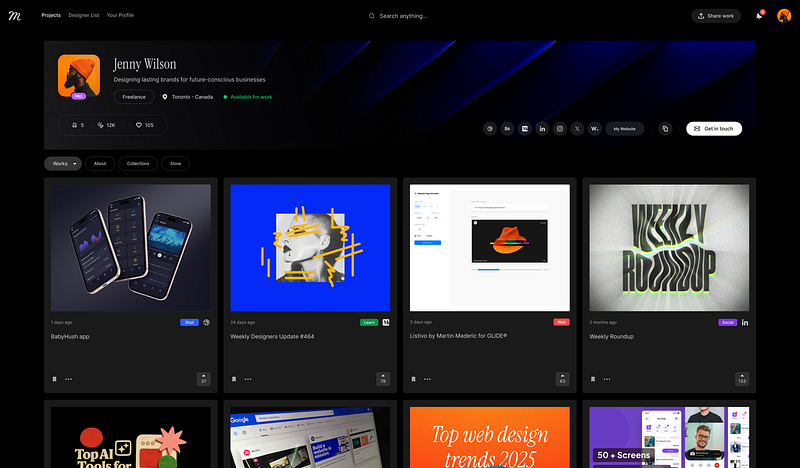Image resolution: width=800 pixels, height=468 pixels.
Task: Click the green Learn tag
Action: [369, 323]
